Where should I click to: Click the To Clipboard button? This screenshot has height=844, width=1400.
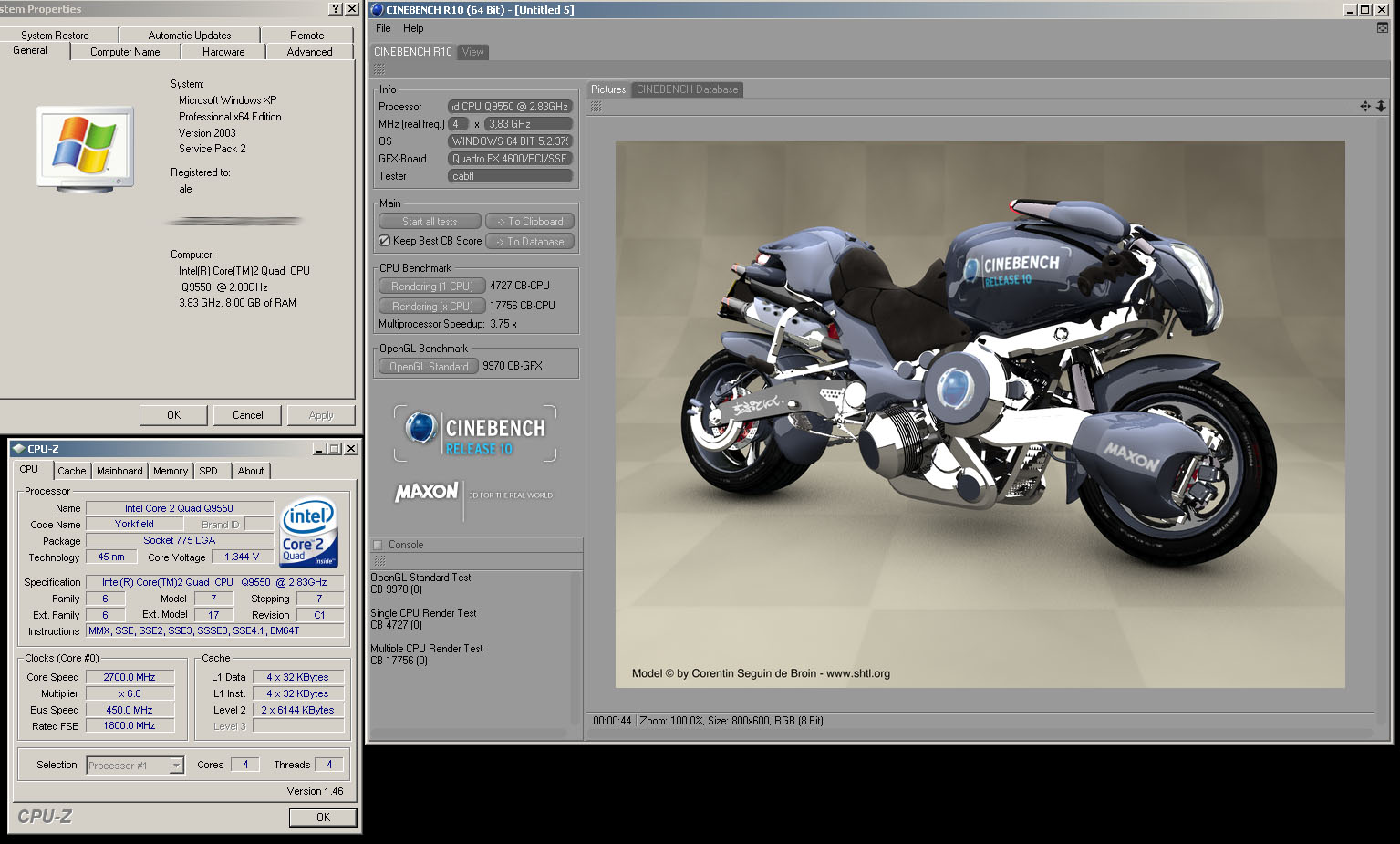(x=530, y=222)
